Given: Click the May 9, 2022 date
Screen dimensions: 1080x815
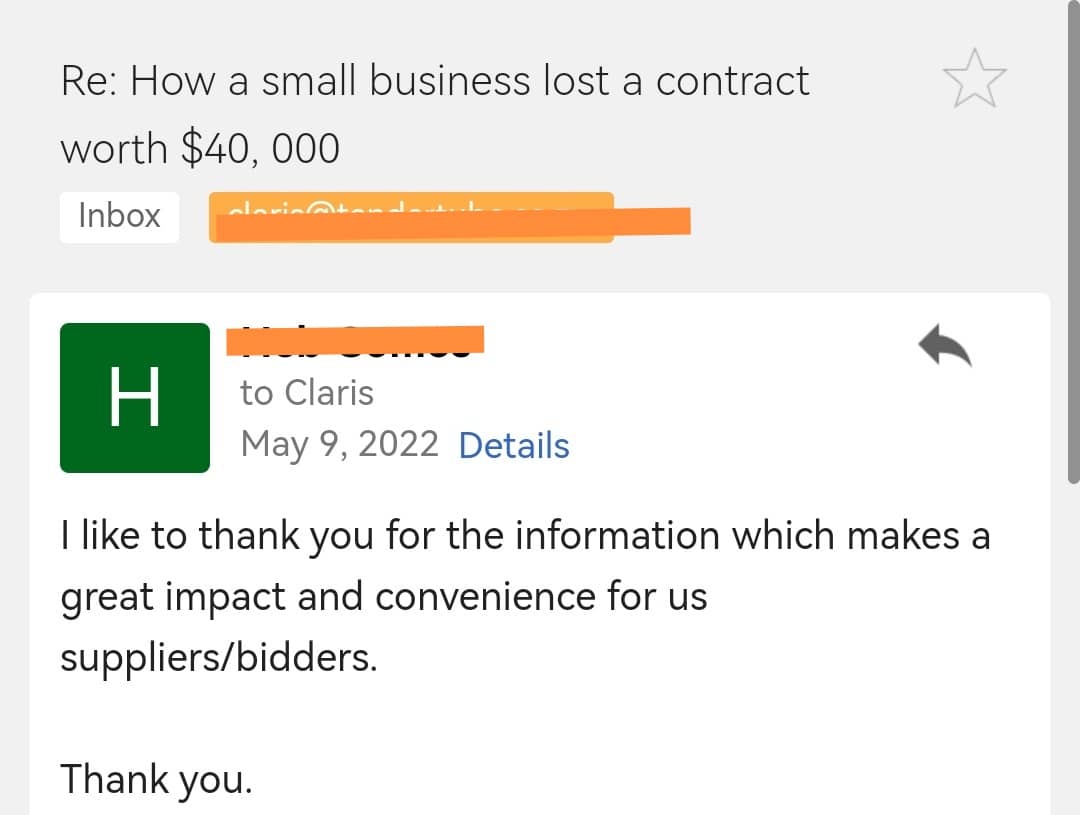Looking at the screenshot, I should point(339,444).
